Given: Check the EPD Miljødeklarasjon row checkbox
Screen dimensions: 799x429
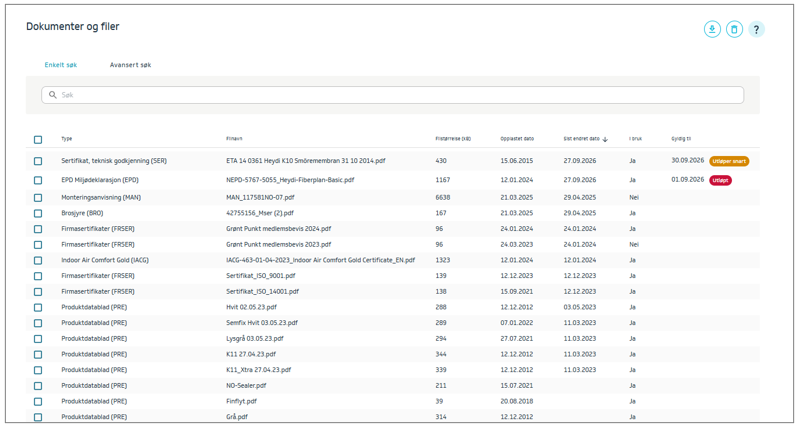Looking at the screenshot, I should point(38,180).
